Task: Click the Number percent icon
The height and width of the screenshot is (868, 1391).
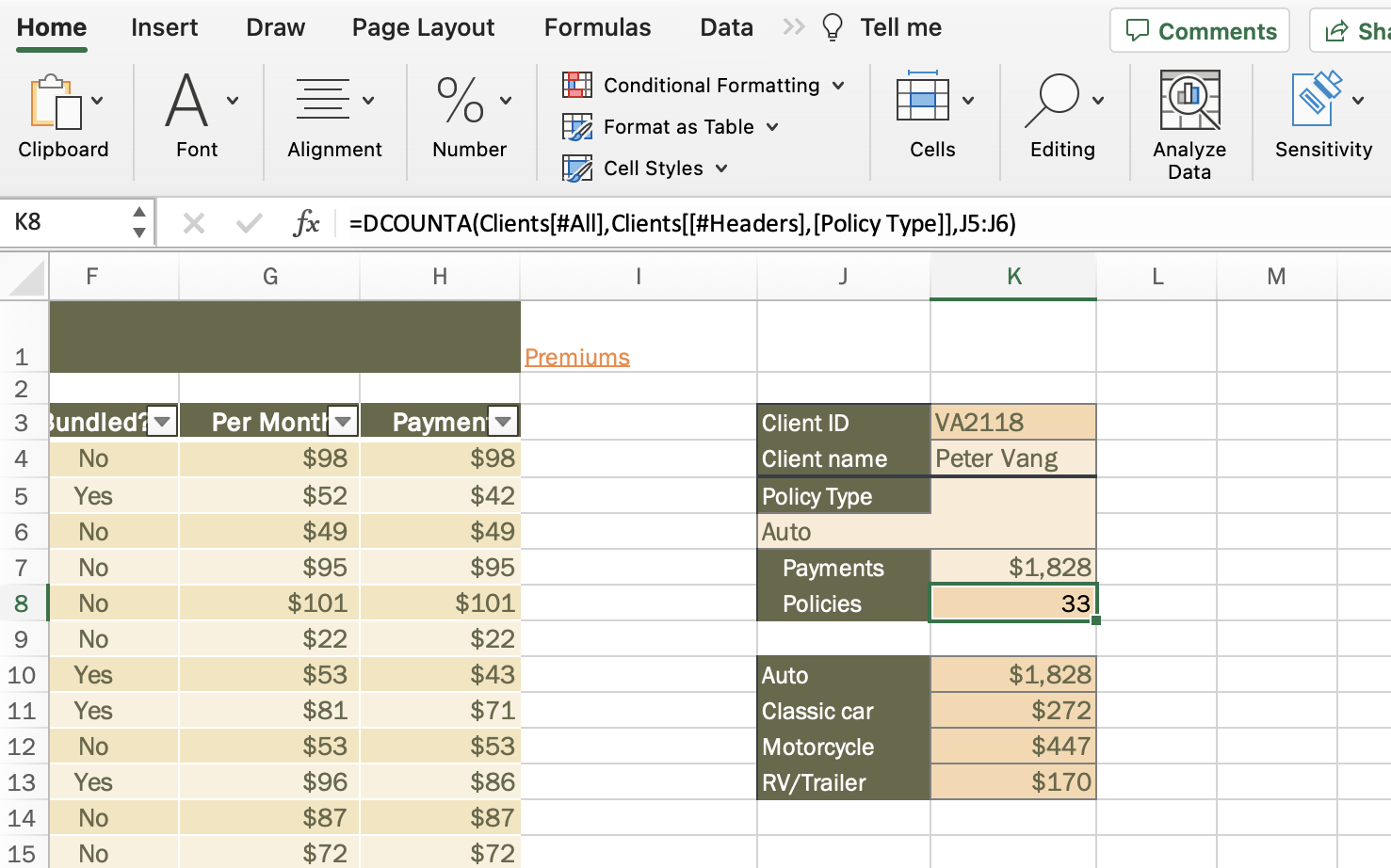Action: tap(460, 101)
